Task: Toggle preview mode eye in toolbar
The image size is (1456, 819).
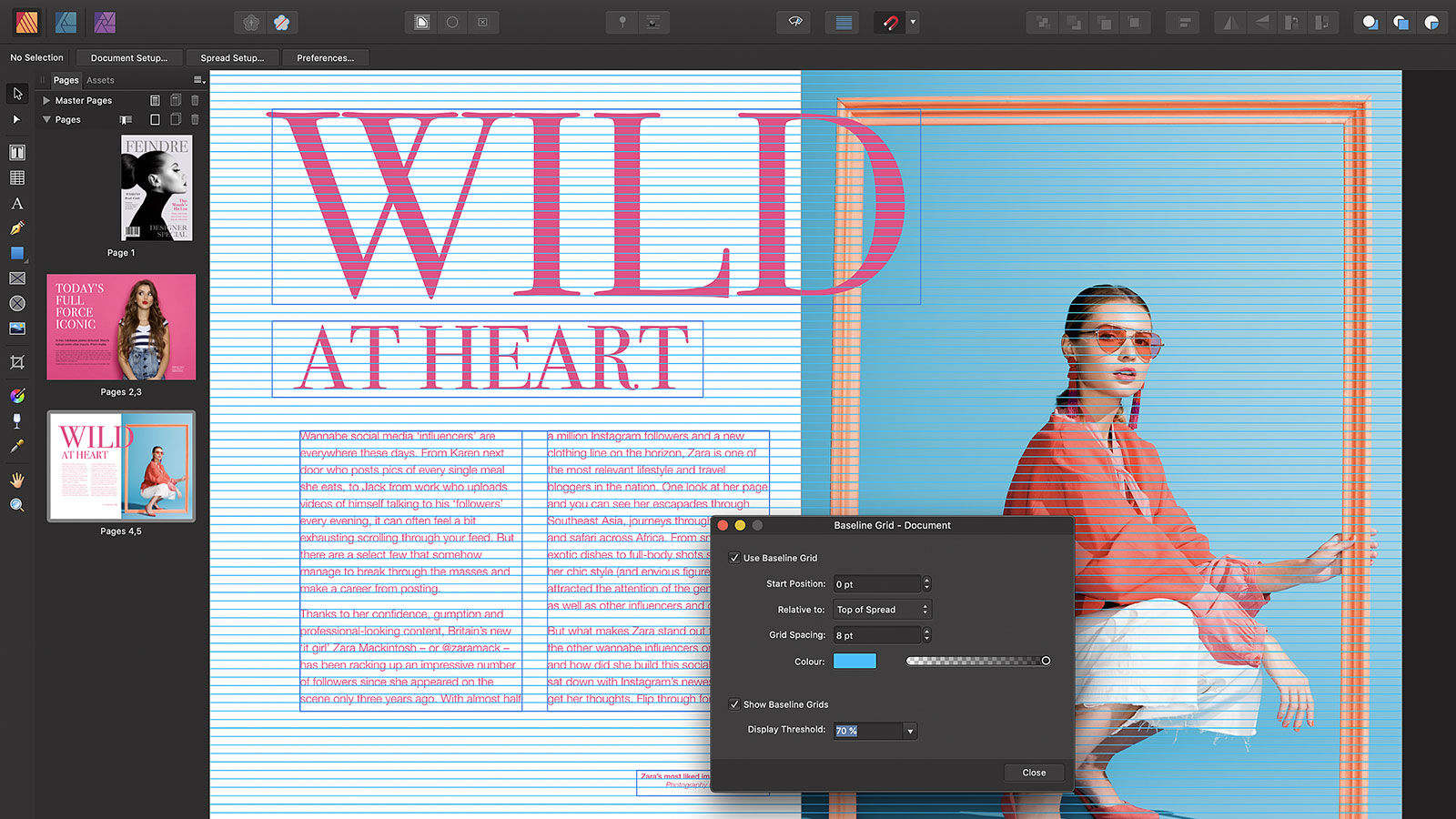Action: pos(794,22)
